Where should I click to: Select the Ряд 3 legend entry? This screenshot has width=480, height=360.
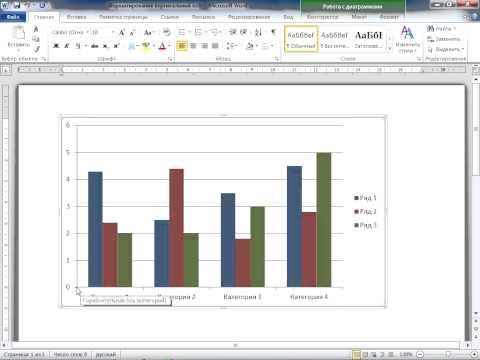pos(365,225)
